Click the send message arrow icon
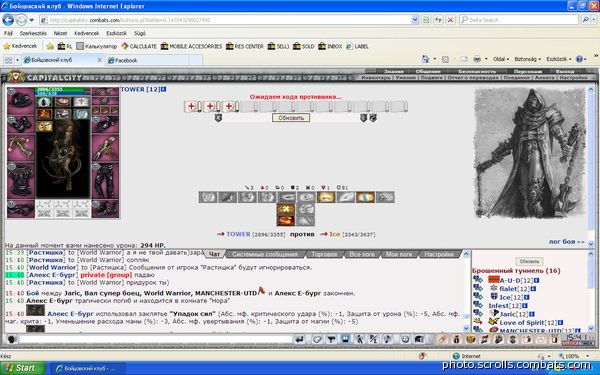 pyautogui.click(x=300, y=339)
